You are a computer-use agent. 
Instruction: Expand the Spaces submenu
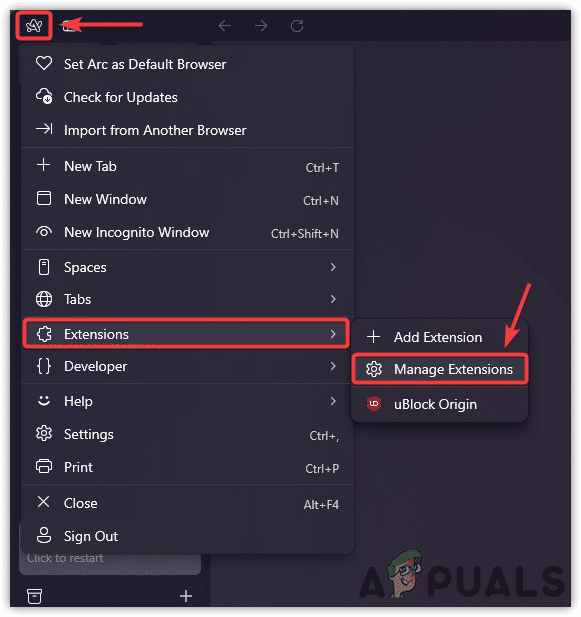pyautogui.click(x=187, y=268)
